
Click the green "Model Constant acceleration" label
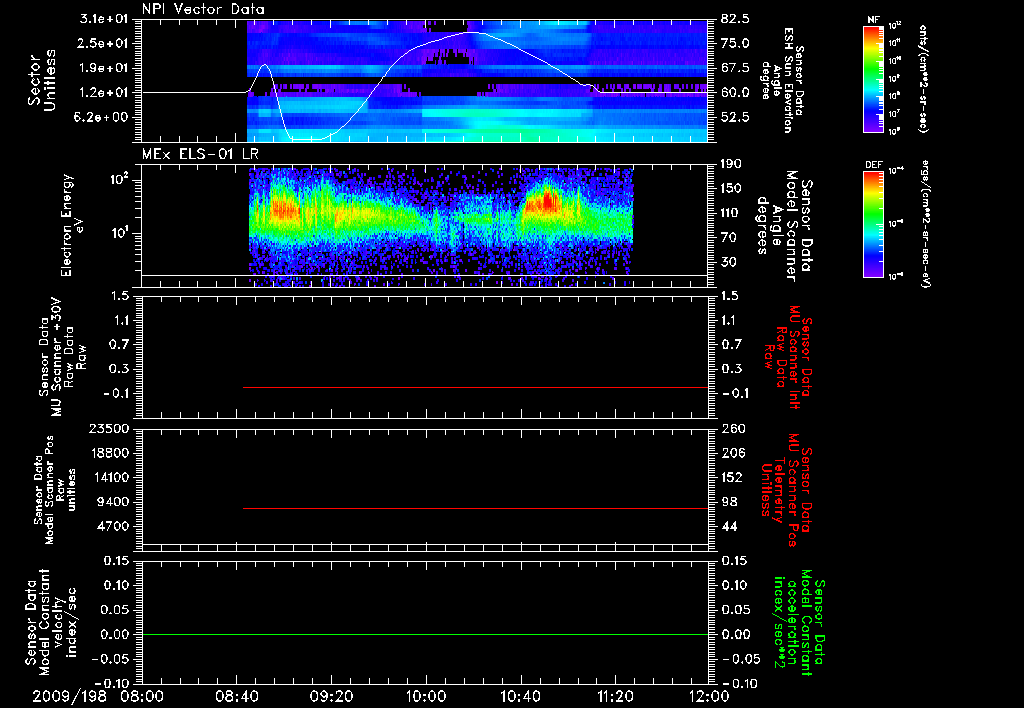pyautogui.click(x=798, y=623)
